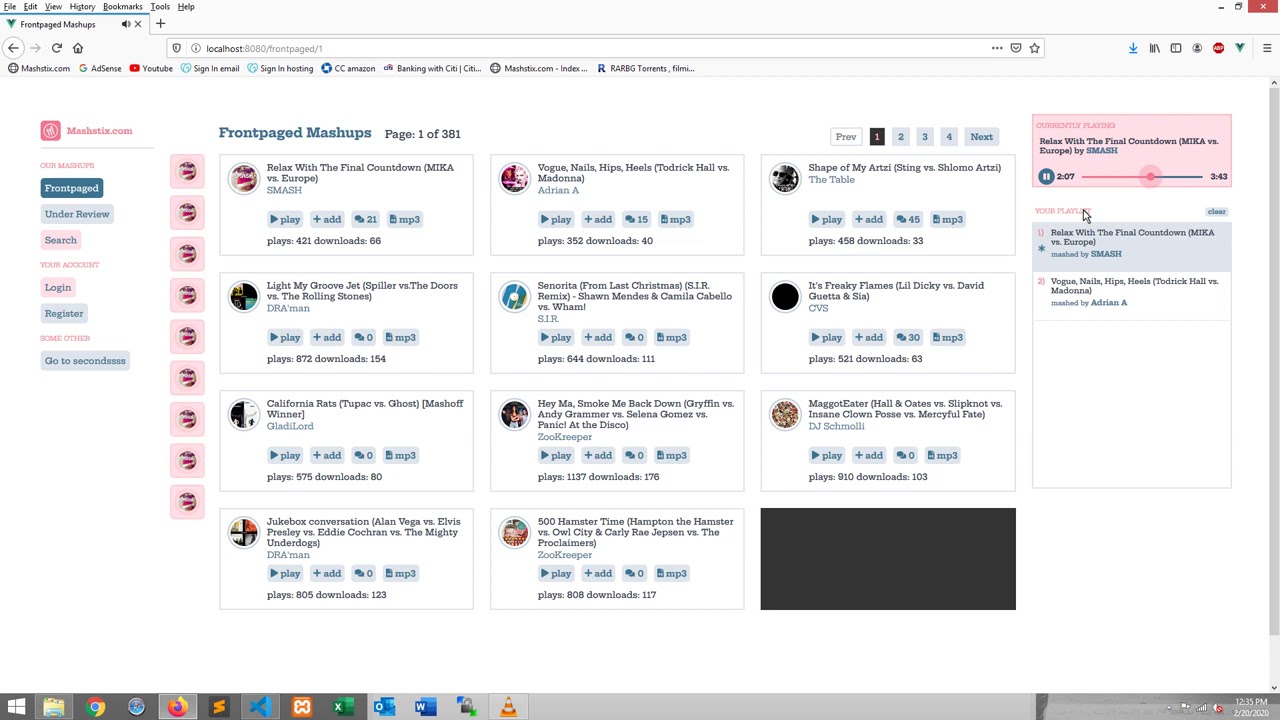Go back to previous page
The image size is (1280, 720).
(13, 48)
